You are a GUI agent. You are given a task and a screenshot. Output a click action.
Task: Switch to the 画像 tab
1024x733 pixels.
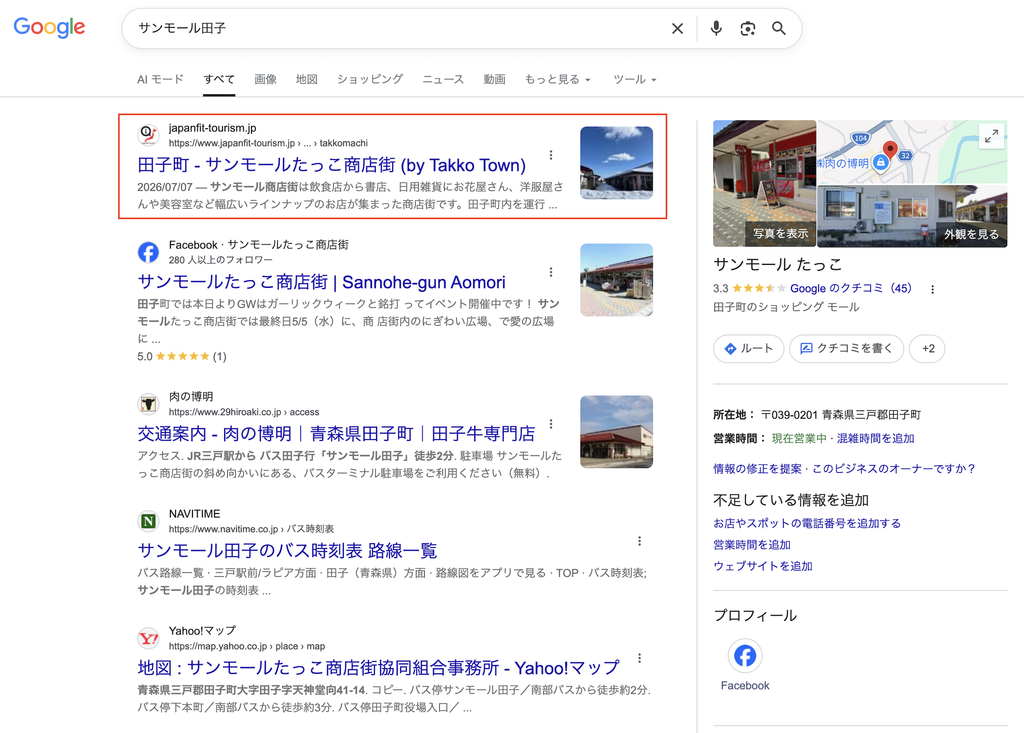click(265, 79)
